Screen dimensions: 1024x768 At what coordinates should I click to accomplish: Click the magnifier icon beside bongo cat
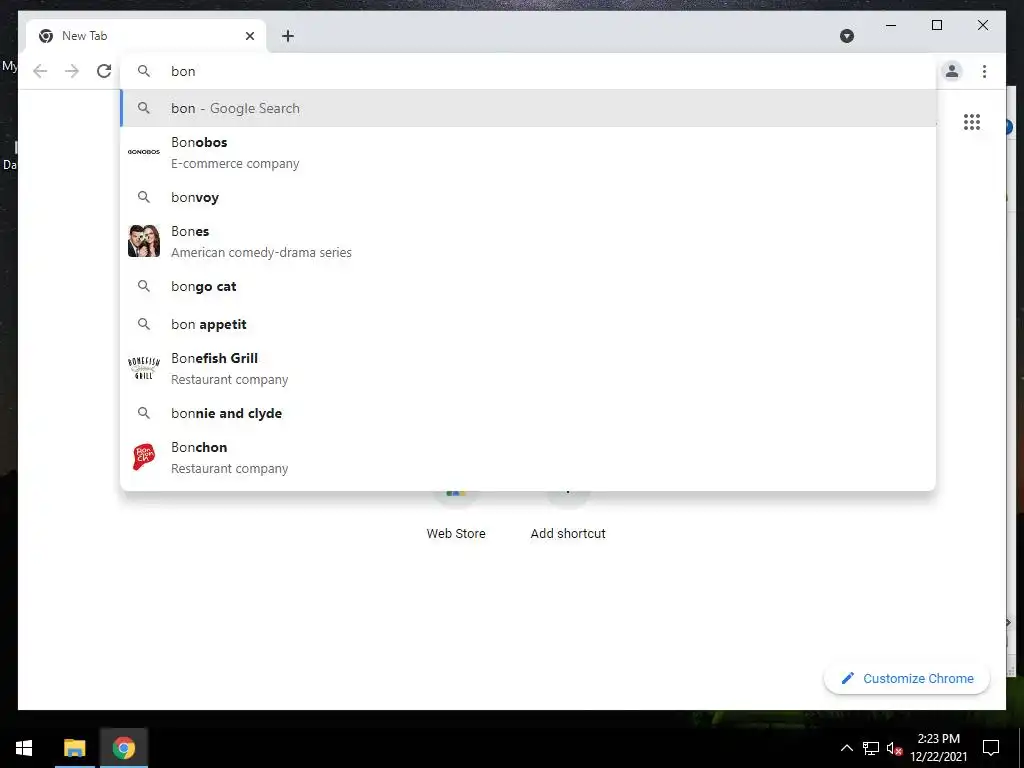point(144,285)
